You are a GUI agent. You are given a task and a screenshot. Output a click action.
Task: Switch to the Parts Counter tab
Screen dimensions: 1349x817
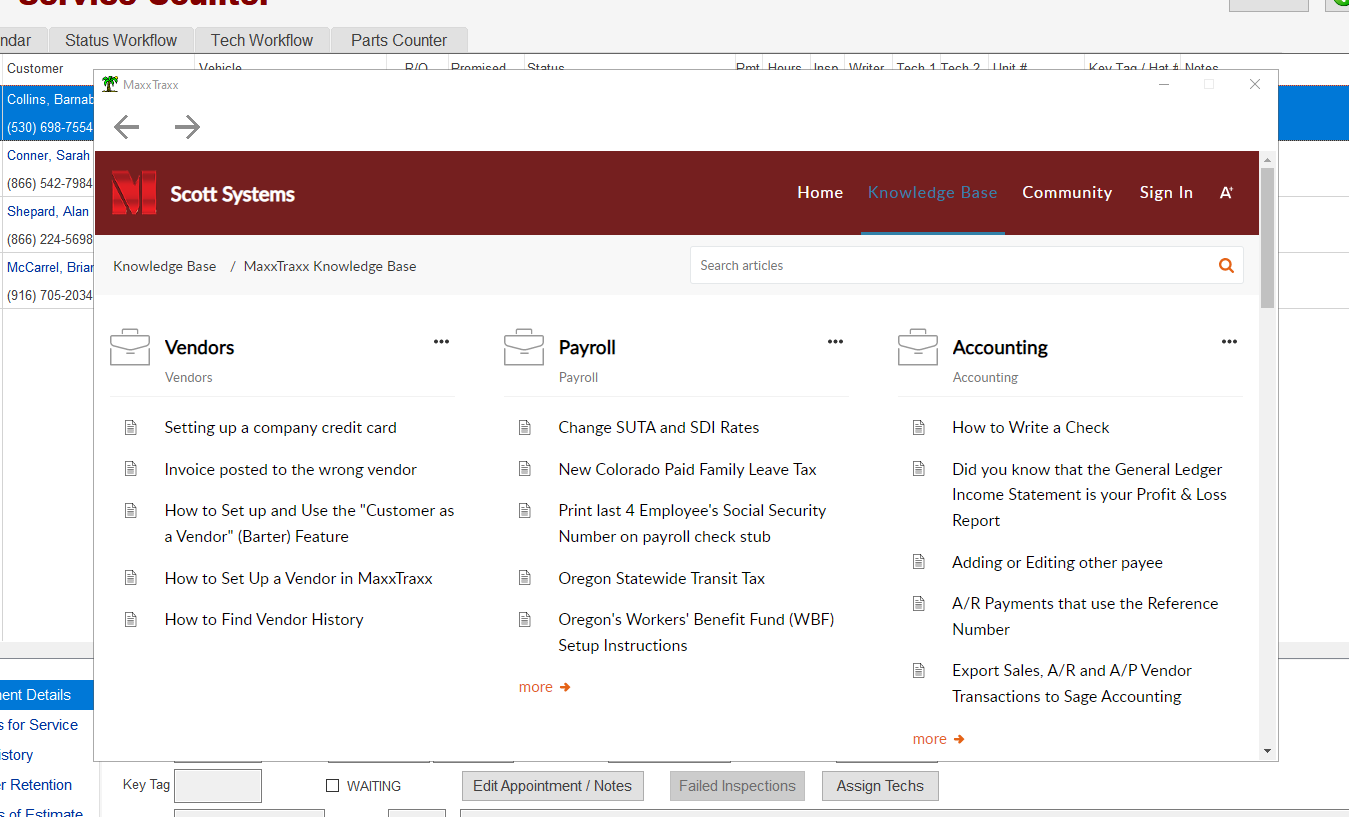click(x=399, y=40)
